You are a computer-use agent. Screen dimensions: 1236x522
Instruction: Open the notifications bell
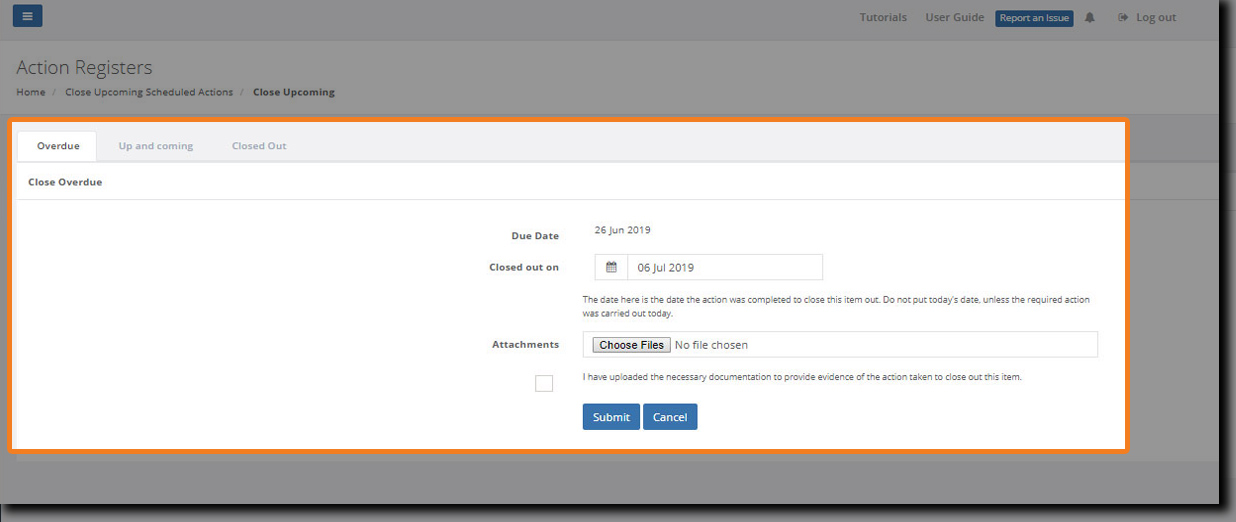pyautogui.click(x=1090, y=18)
